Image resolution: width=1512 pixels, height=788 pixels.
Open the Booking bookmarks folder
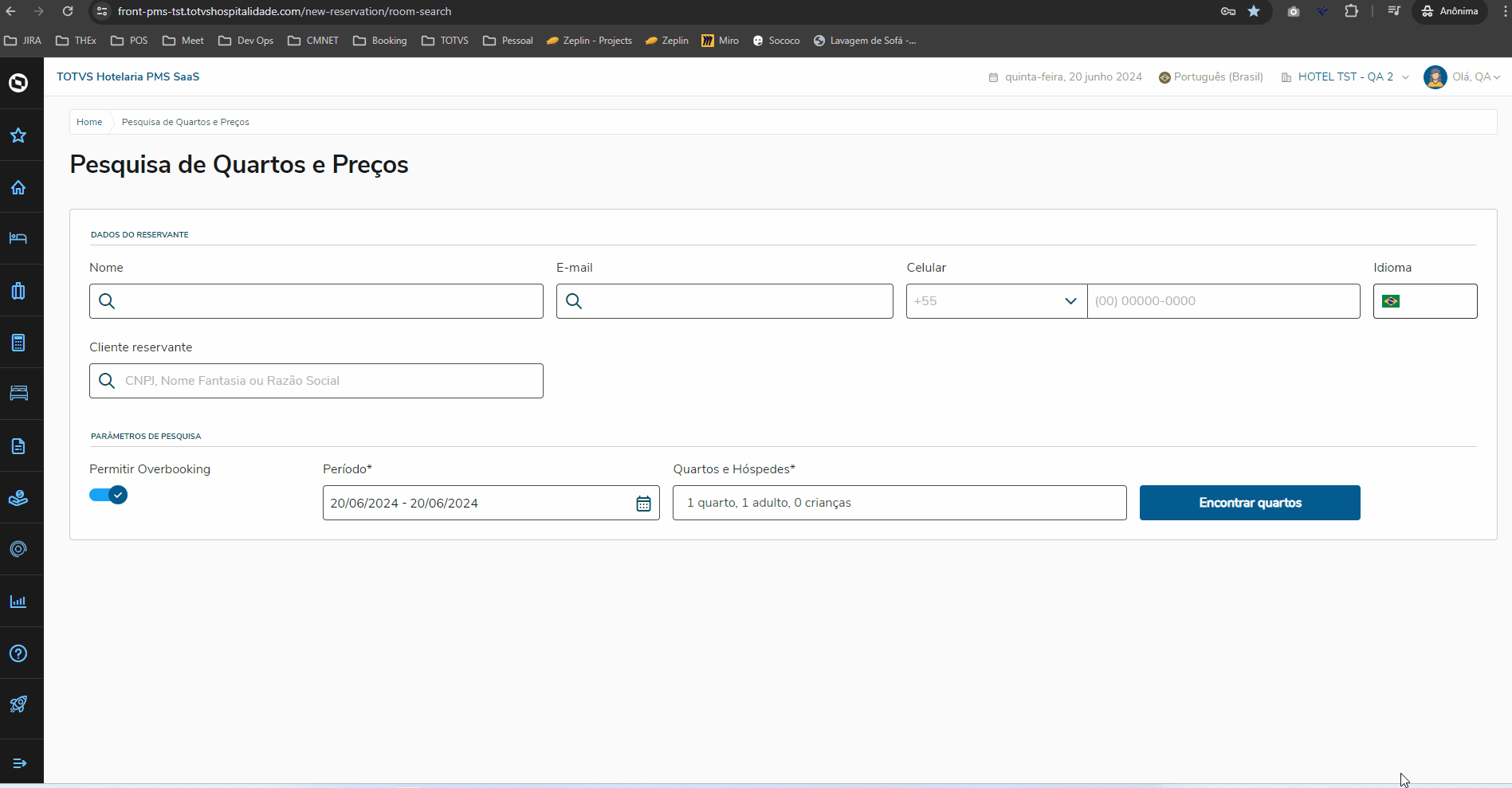tap(380, 41)
